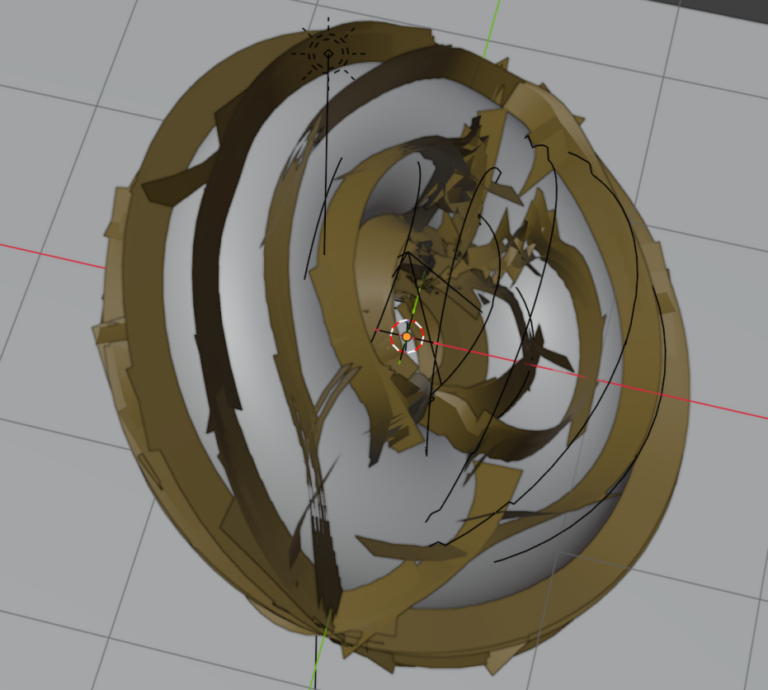Select the light object at top
This screenshot has height=690, width=768.
point(329,53)
